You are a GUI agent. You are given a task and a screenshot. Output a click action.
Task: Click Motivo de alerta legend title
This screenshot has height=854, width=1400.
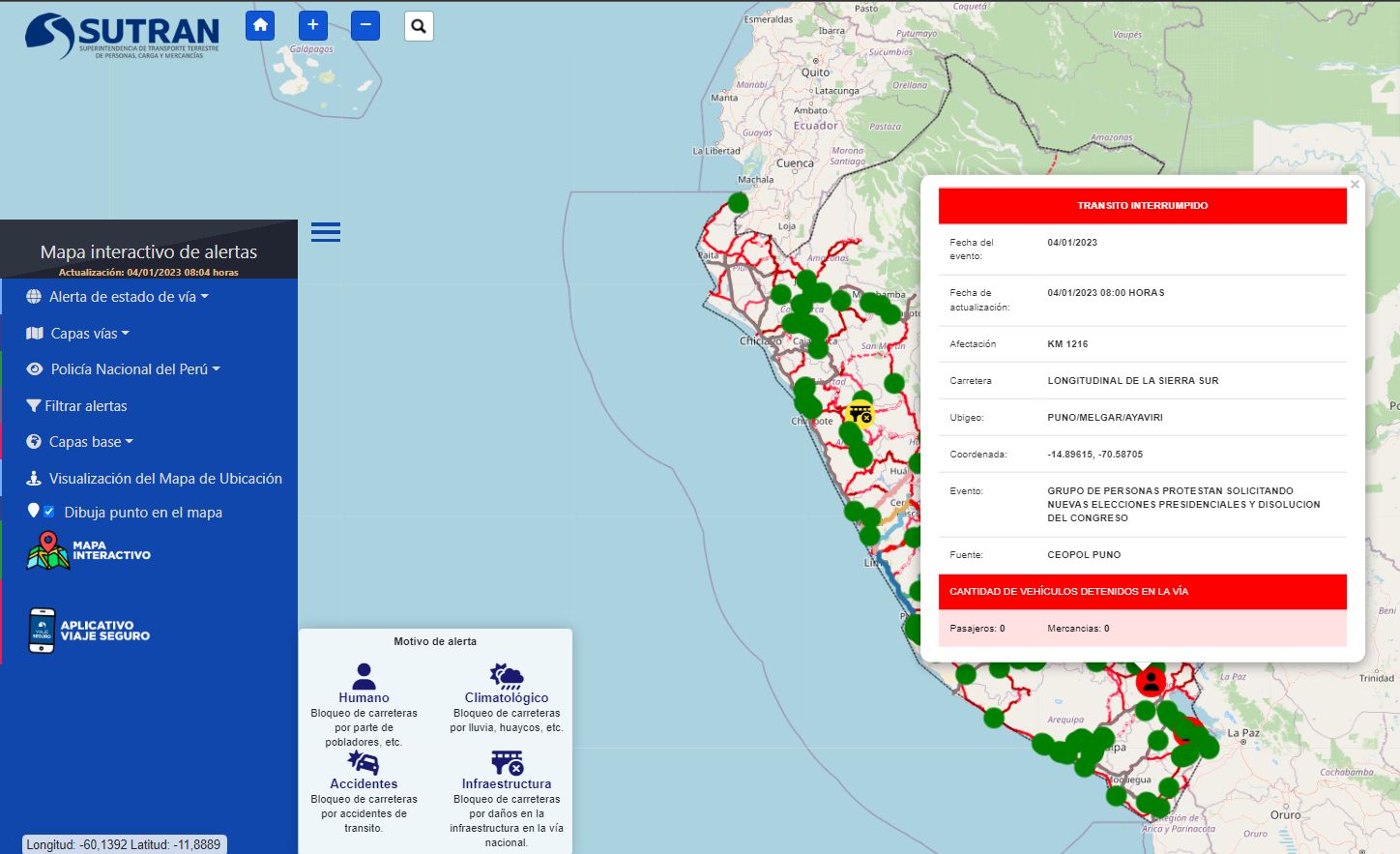point(435,641)
